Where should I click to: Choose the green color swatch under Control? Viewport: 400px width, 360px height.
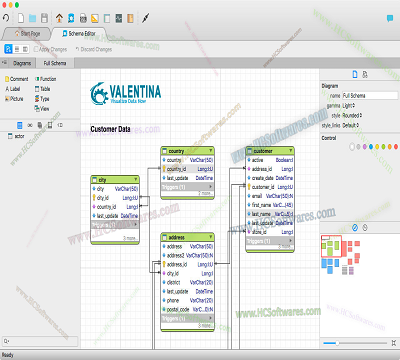click(x=384, y=146)
